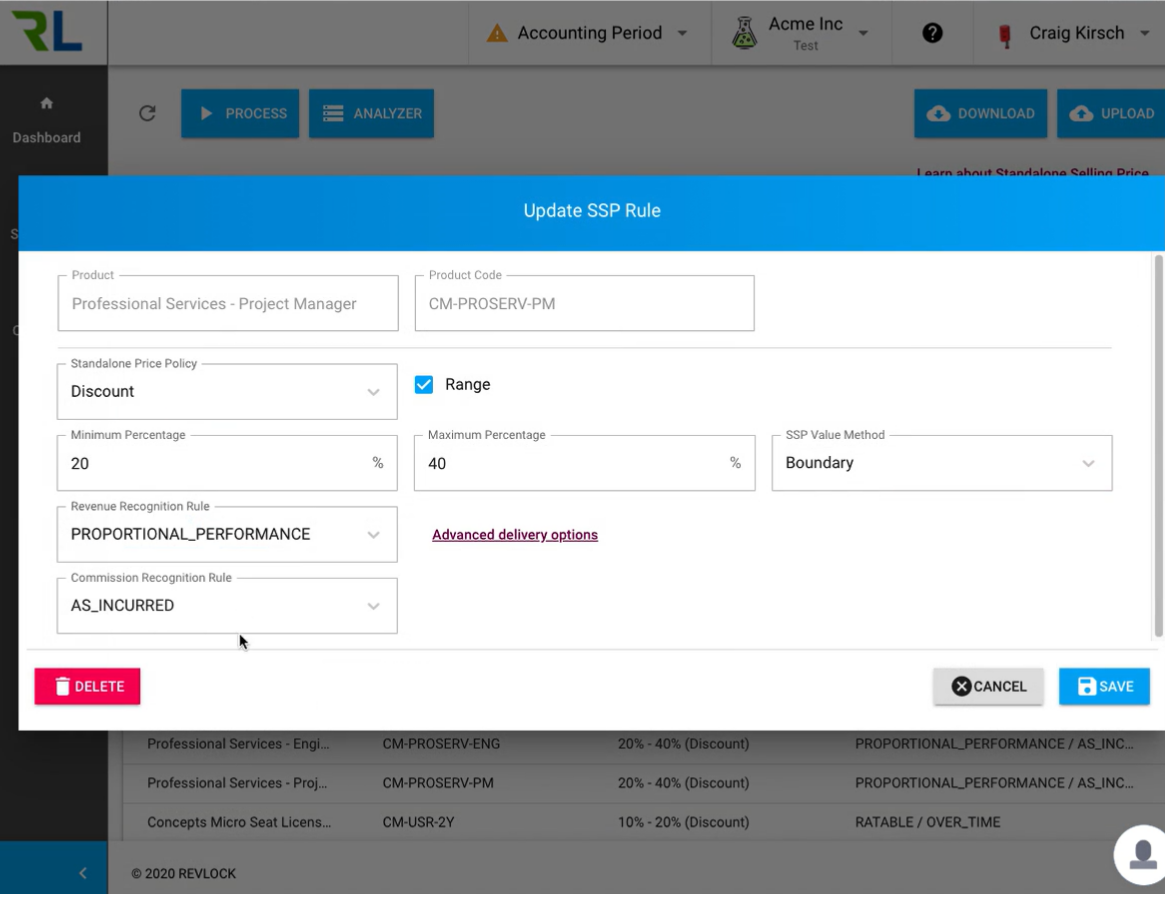Open the help question mark icon

click(932, 32)
